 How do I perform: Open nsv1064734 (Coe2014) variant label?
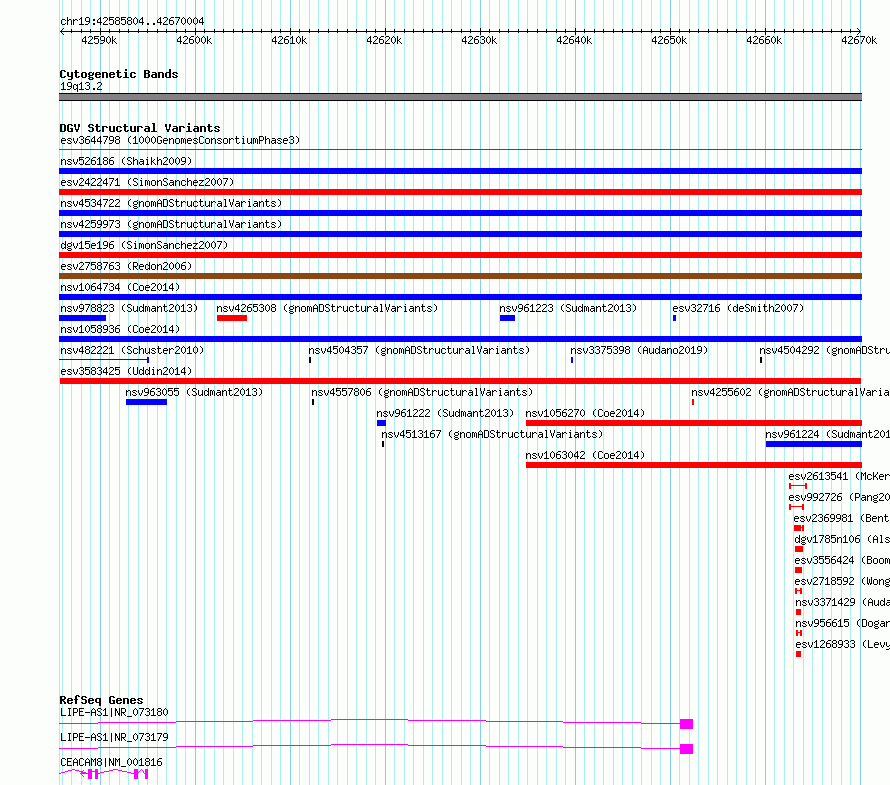tap(120, 287)
